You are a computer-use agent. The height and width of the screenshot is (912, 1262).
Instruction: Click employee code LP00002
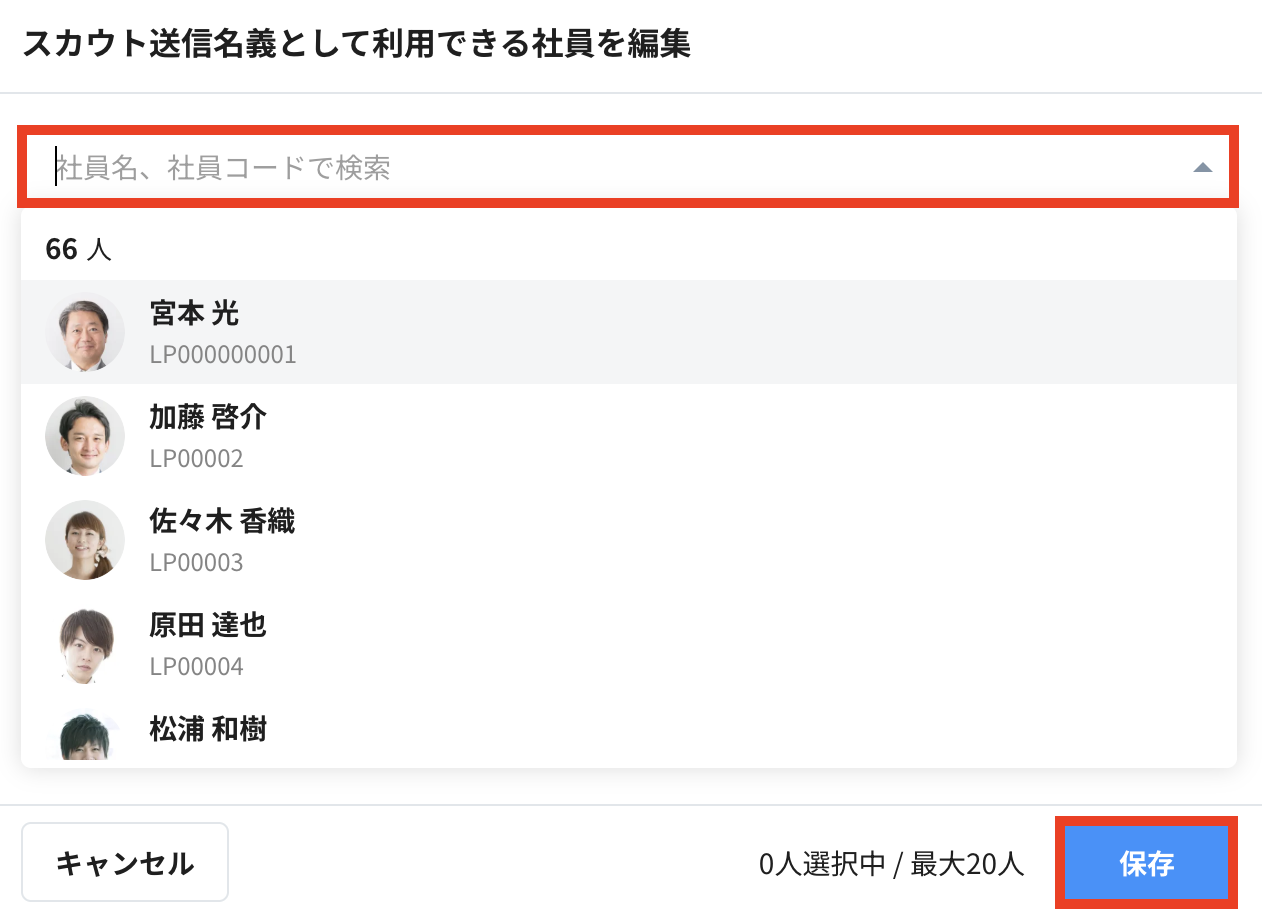point(196,459)
